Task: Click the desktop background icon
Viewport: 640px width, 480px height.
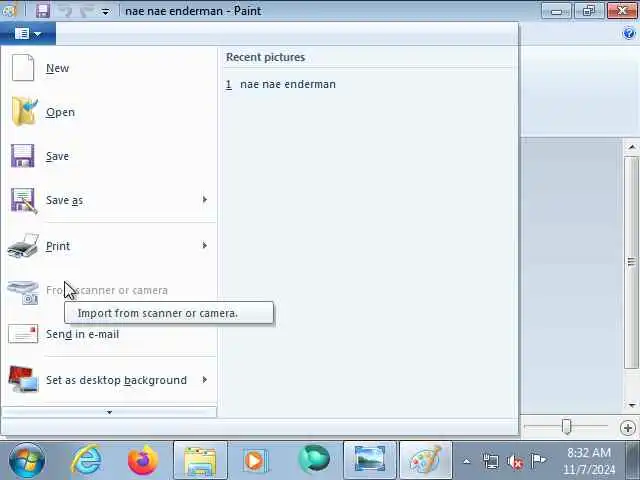Action: (x=23, y=379)
